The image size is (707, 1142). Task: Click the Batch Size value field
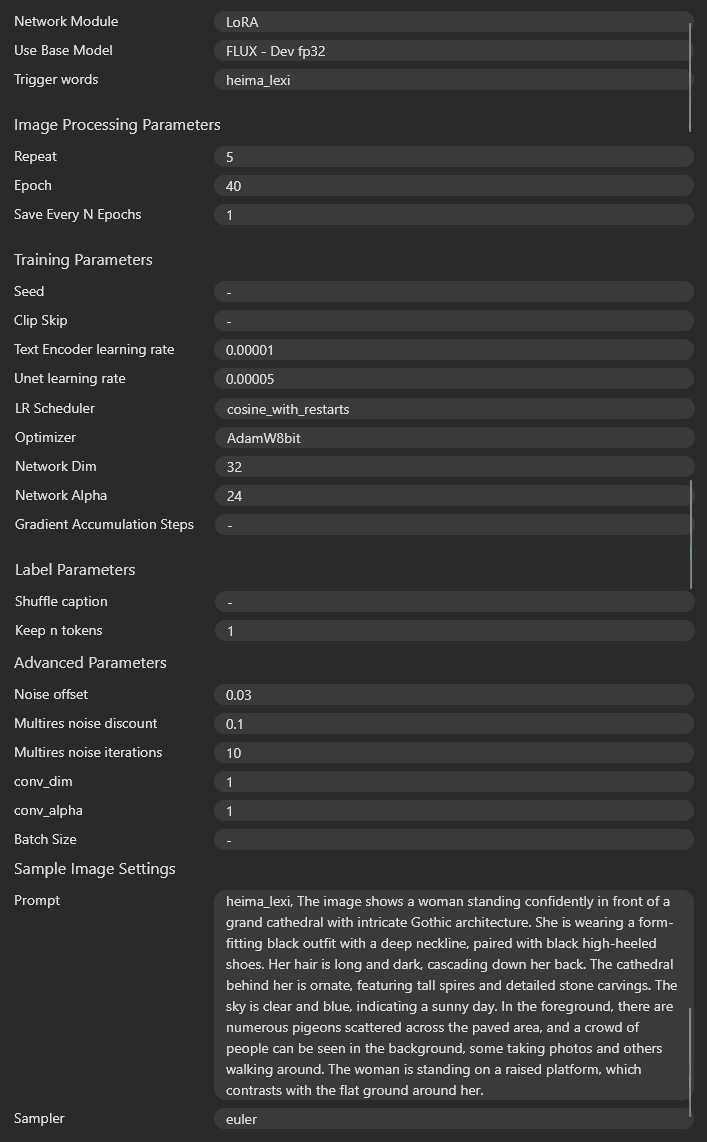point(454,840)
